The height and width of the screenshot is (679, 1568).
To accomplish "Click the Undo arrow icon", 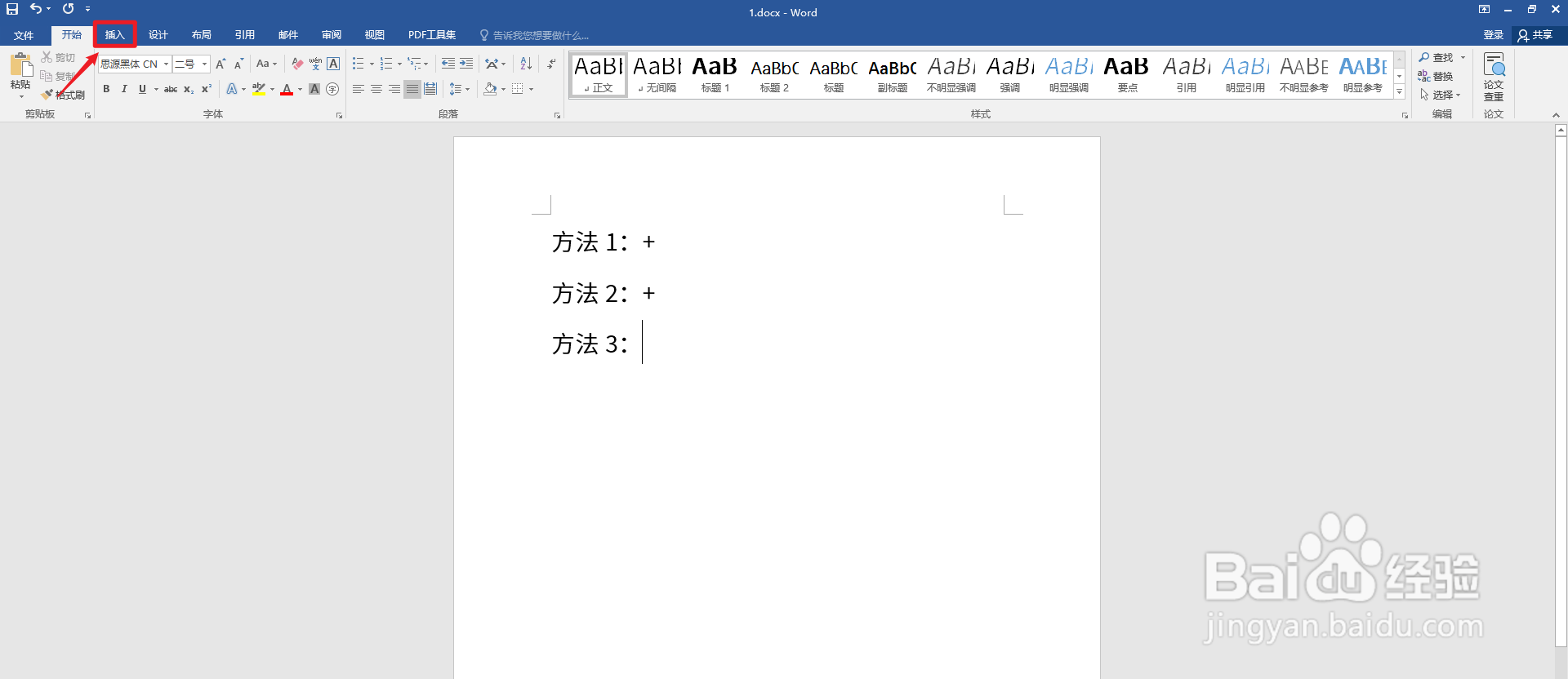I will click(x=36, y=9).
